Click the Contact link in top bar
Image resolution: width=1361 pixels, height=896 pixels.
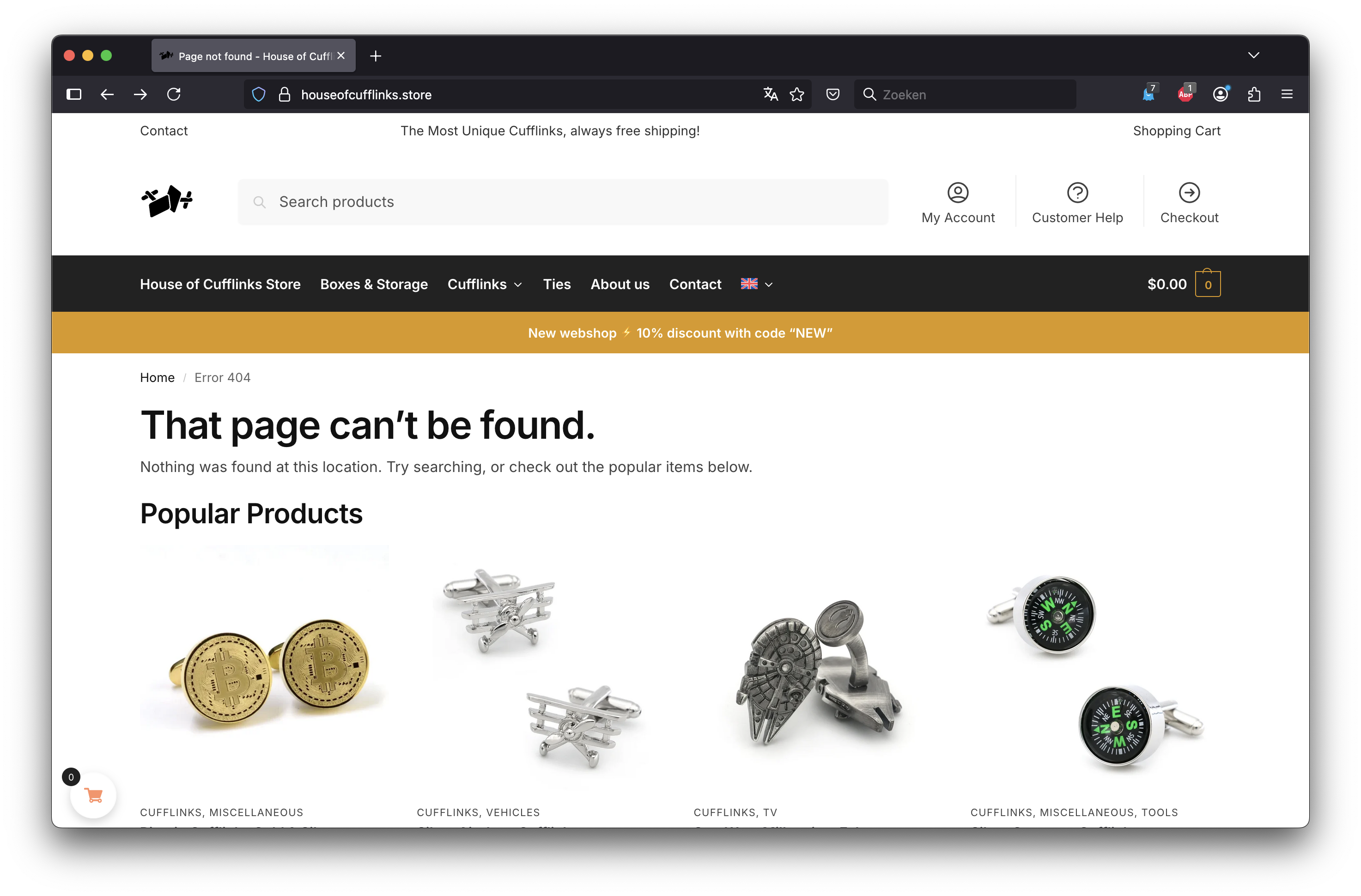[x=164, y=131]
